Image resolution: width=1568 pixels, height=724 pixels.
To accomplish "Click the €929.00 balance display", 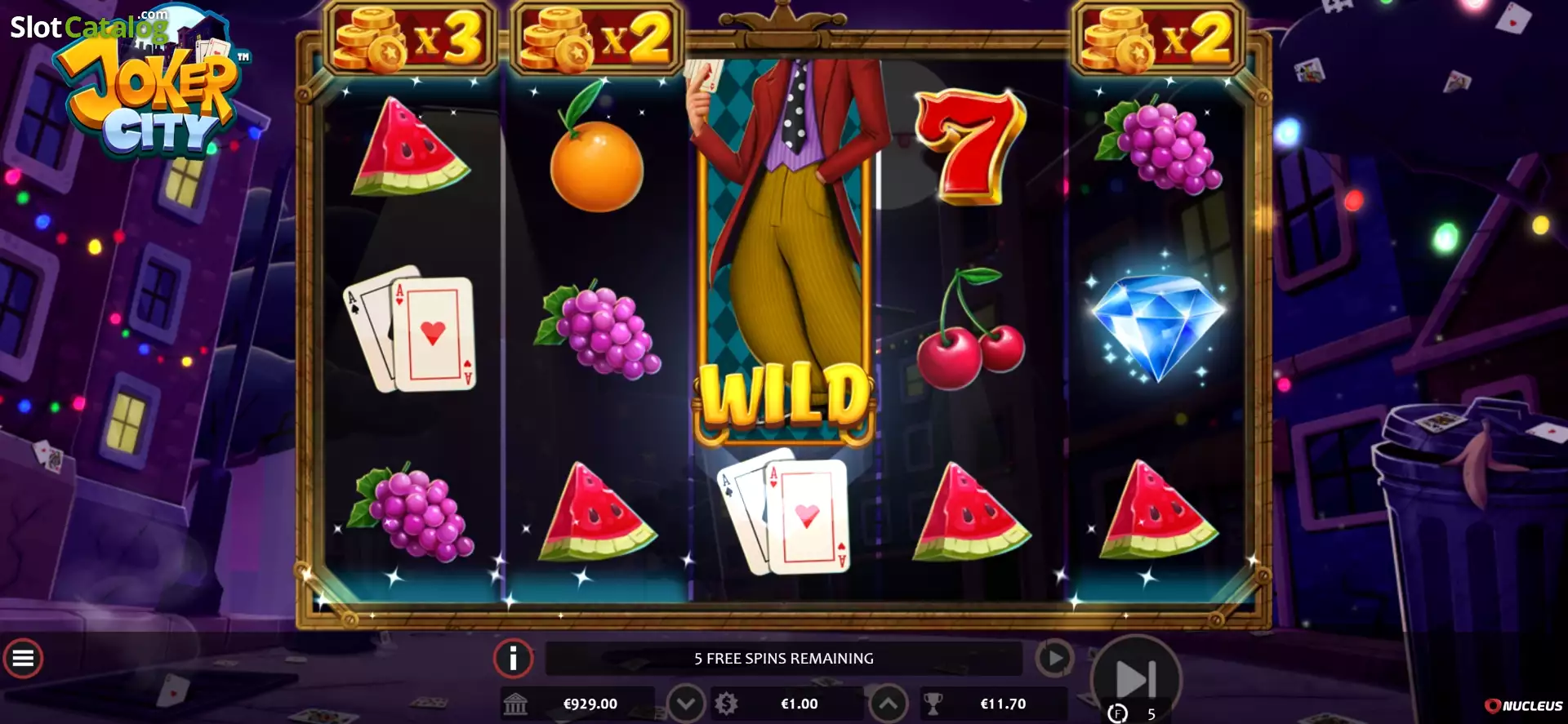I will click(590, 704).
